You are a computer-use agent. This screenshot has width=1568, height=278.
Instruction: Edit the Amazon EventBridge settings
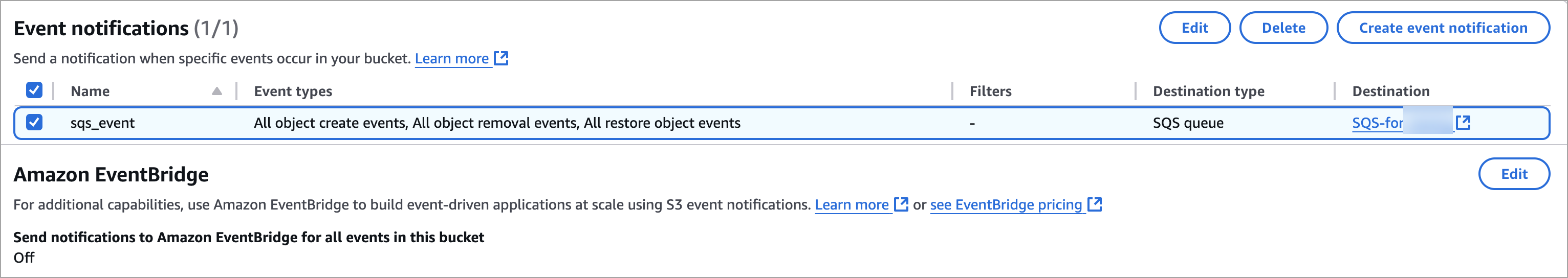coord(1514,174)
